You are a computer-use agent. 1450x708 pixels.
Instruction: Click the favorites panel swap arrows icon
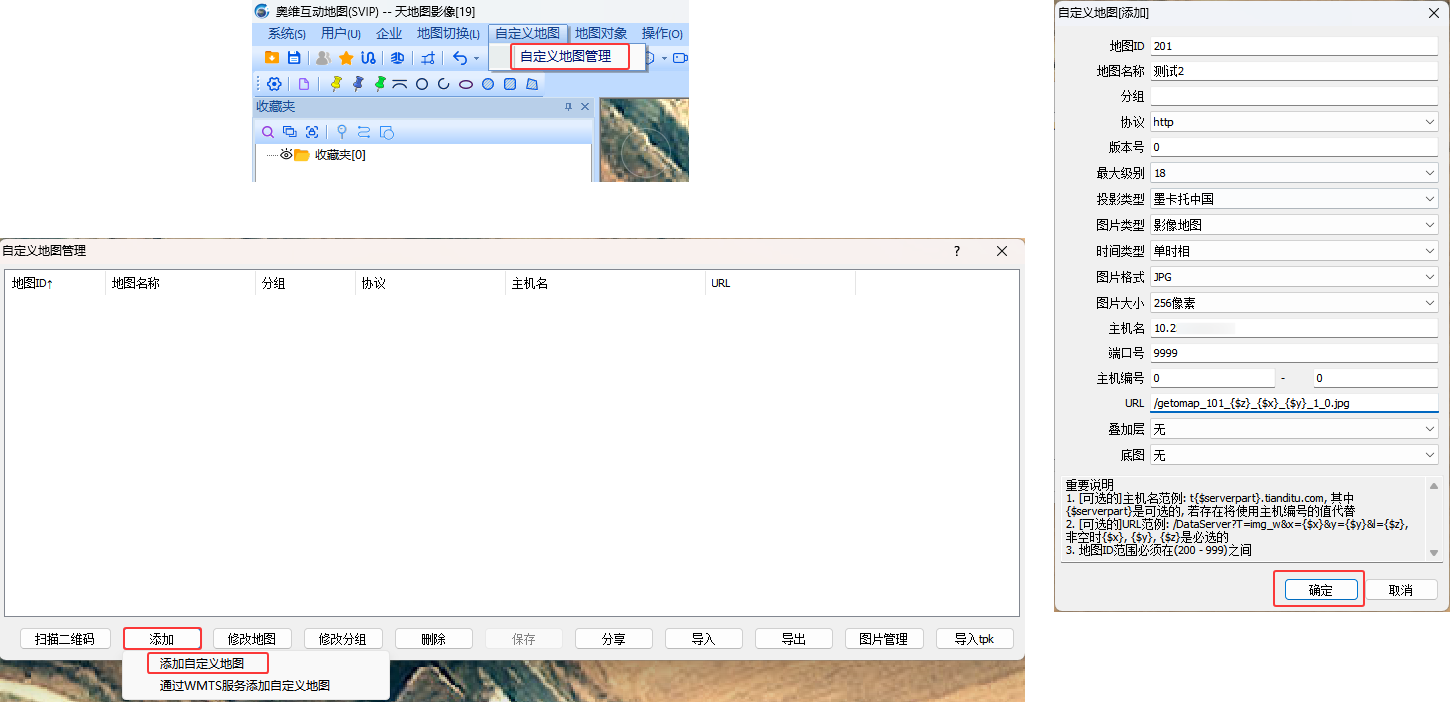click(363, 132)
